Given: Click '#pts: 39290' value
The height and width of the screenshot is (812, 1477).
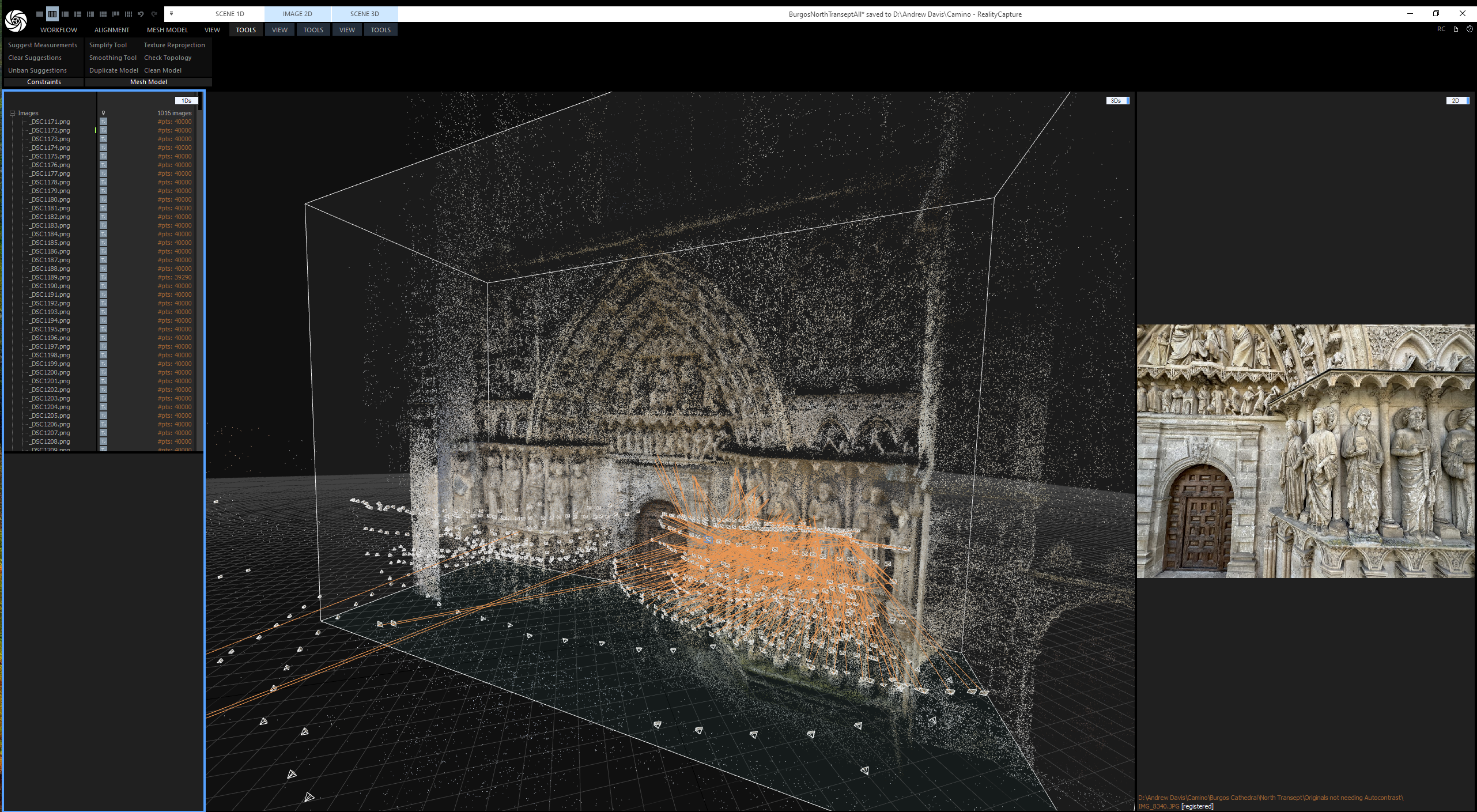Looking at the screenshot, I should (175, 278).
